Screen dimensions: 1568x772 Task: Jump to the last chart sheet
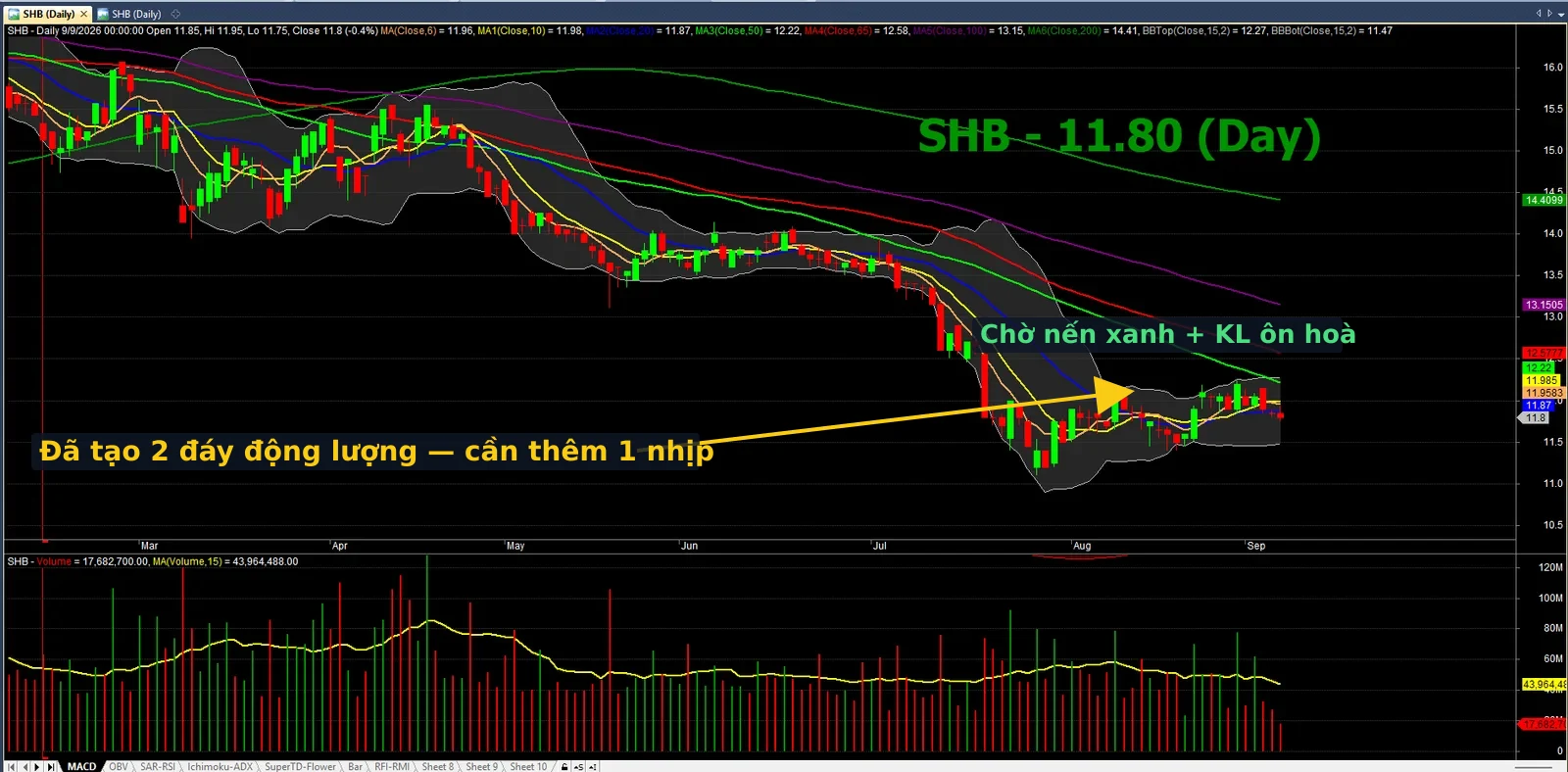coord(51,766)
